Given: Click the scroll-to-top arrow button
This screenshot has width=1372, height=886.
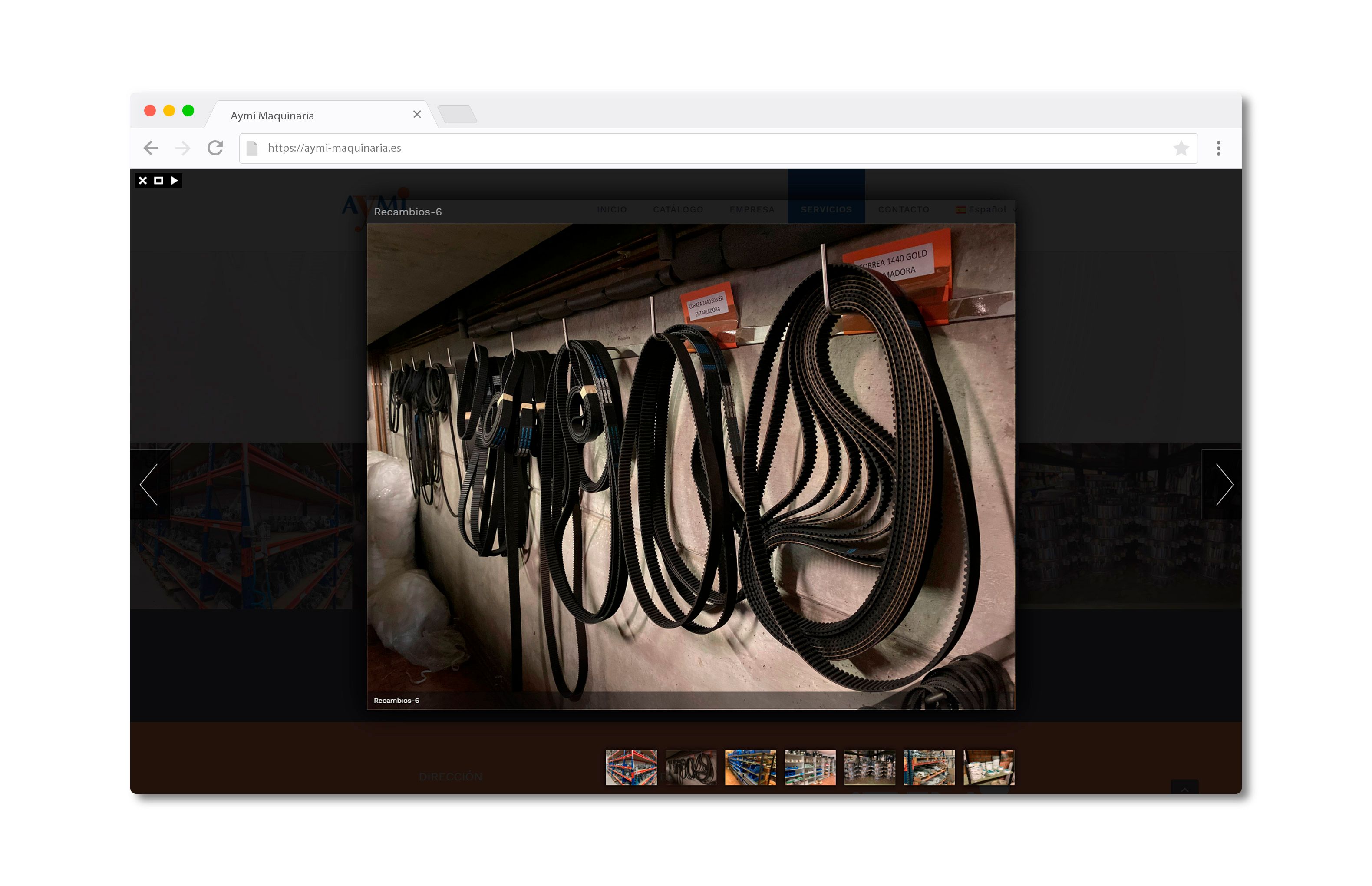Looking at the screenshot, I should click(x=1184, y=787).
